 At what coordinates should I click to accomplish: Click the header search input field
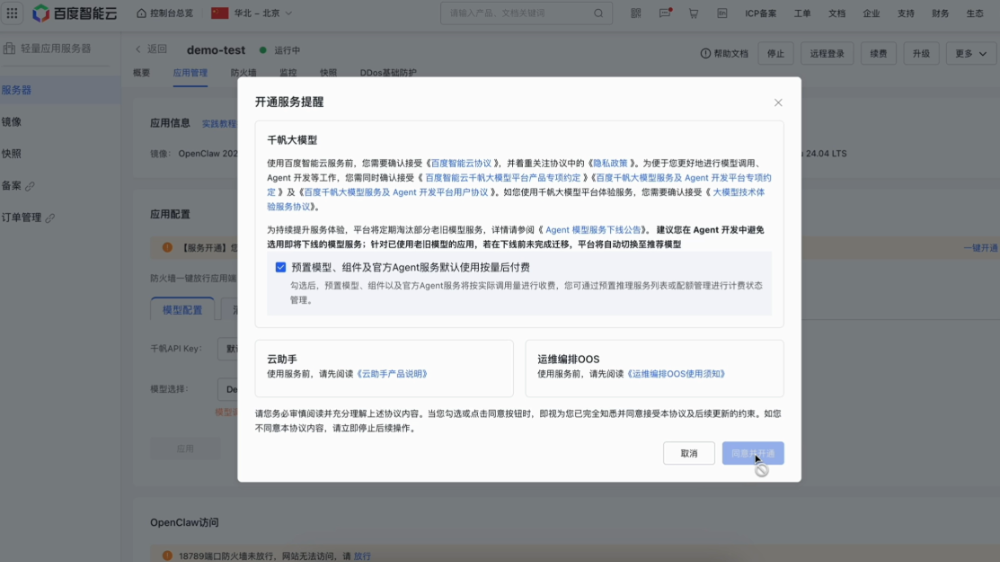pyautogui.click(x=515, y=14)
